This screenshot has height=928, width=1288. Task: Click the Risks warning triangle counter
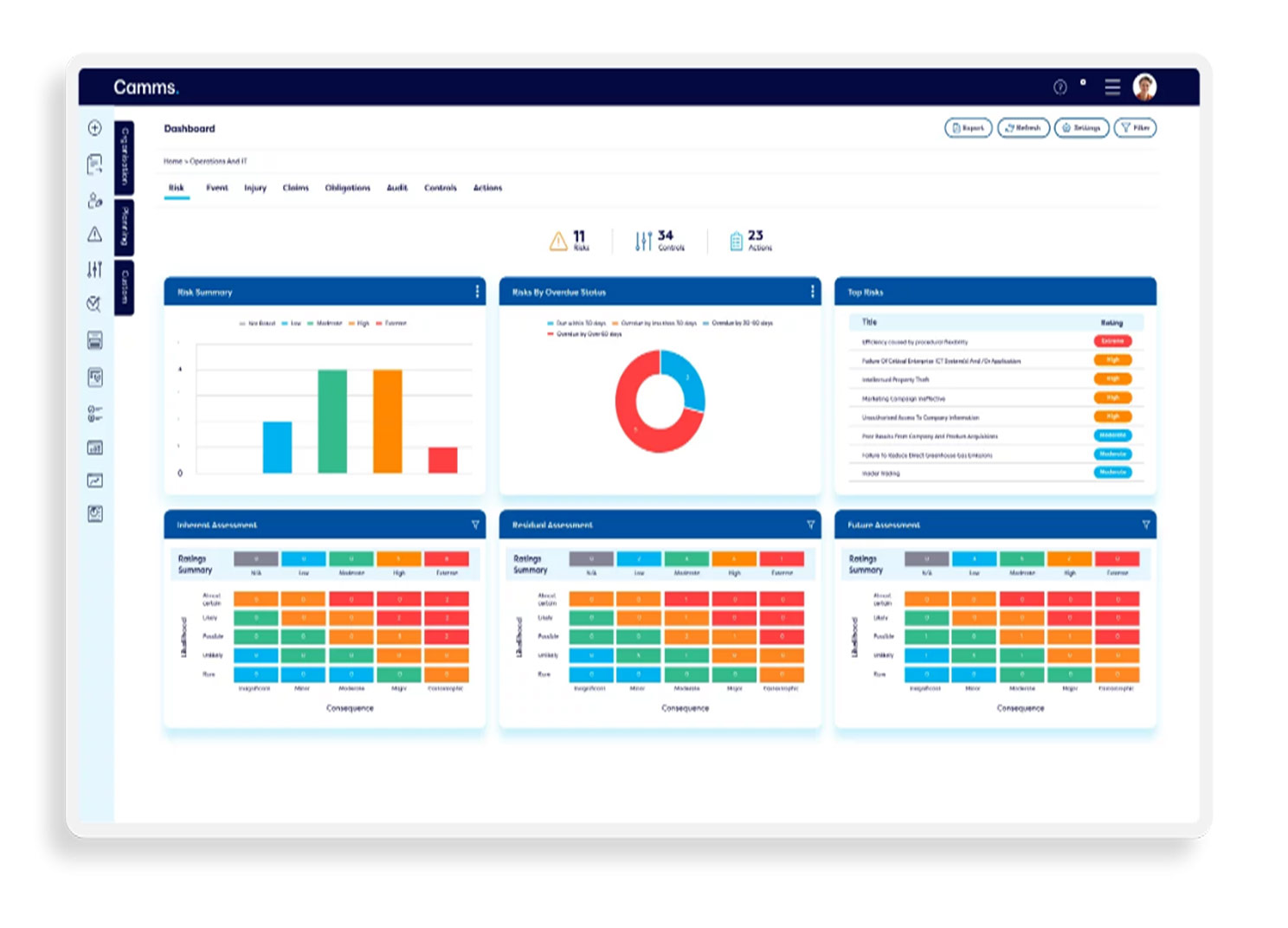point(569,241)
